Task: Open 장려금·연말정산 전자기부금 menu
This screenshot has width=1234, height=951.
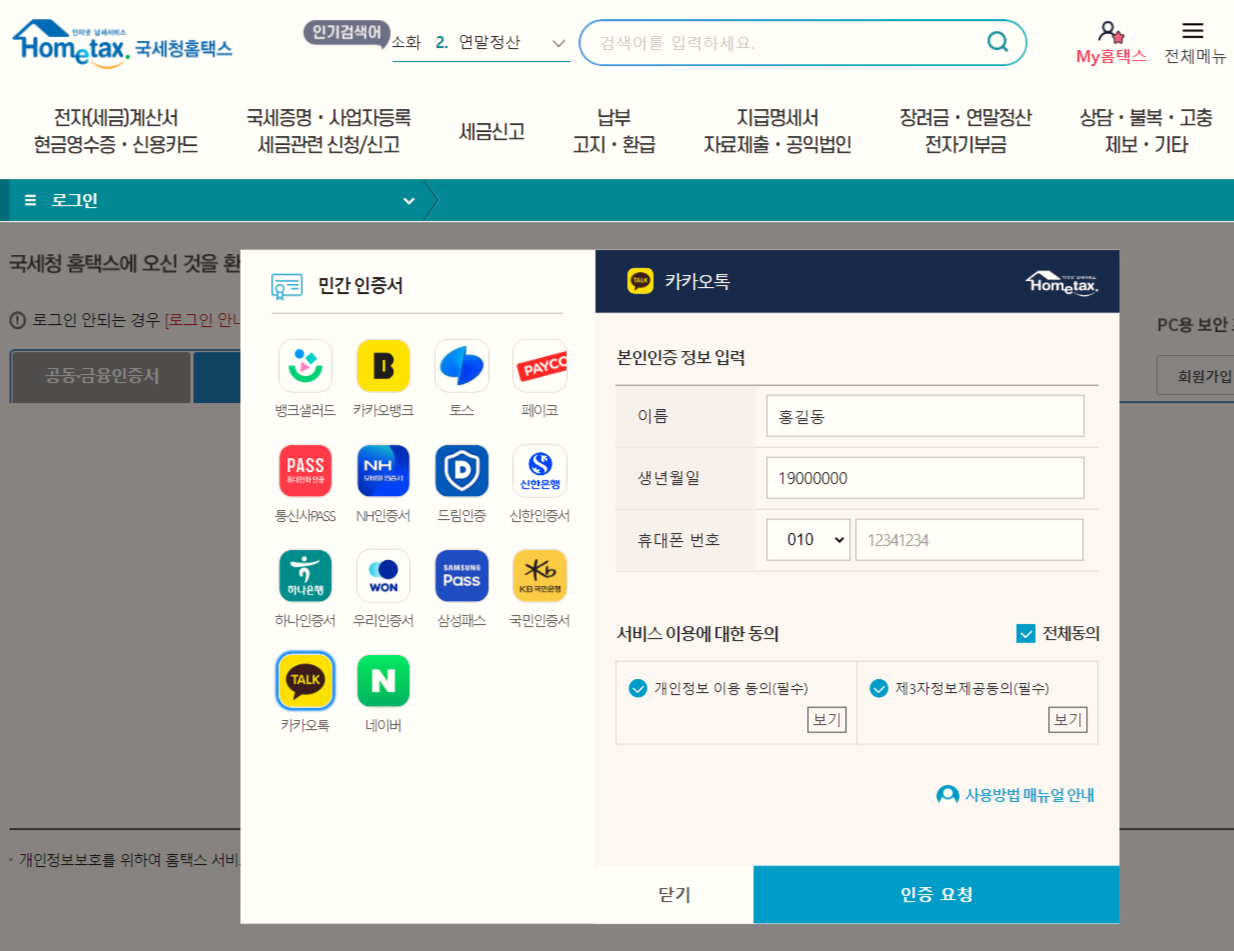Action: (965, 131)
